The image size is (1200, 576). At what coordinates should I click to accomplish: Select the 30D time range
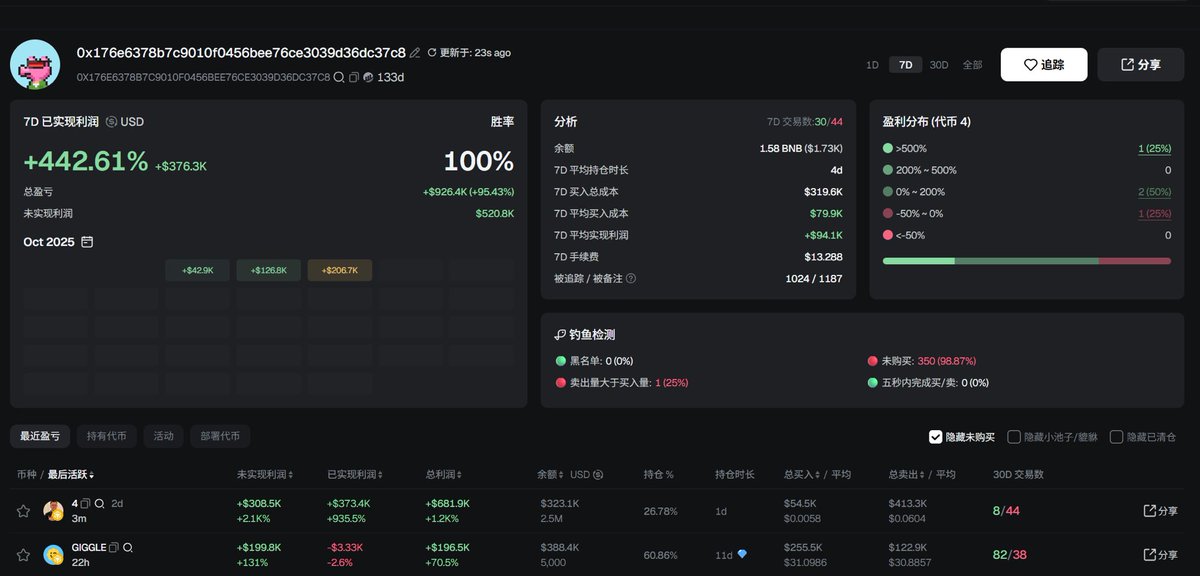pyautogui.click(x=939, y=65)
